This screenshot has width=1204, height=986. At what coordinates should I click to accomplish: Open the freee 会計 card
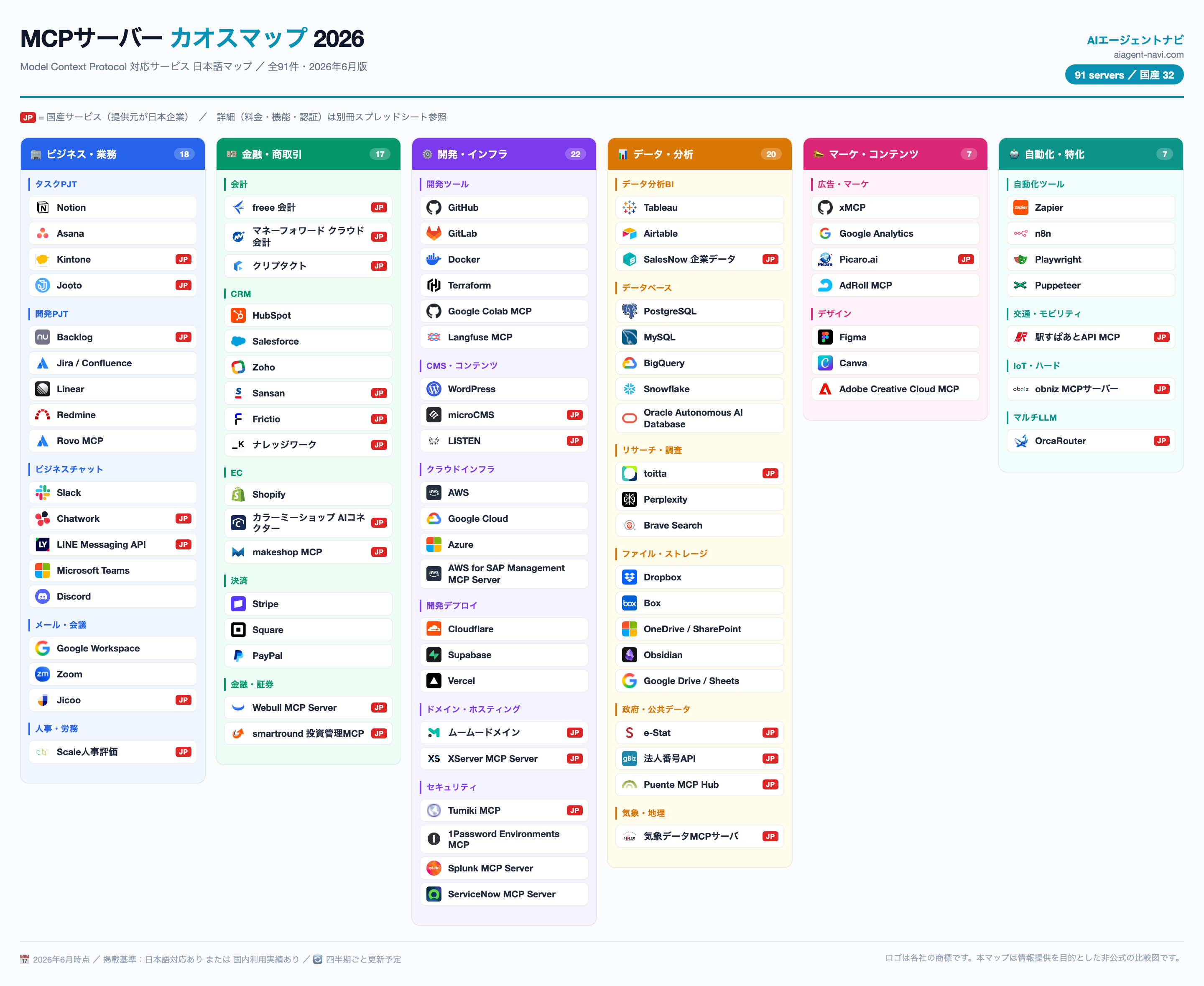(x=309, y=208)
